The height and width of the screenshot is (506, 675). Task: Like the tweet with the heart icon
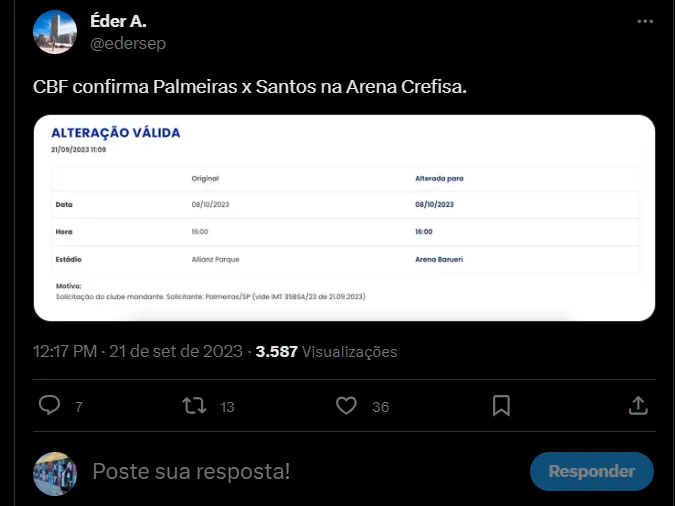point(346,405)
